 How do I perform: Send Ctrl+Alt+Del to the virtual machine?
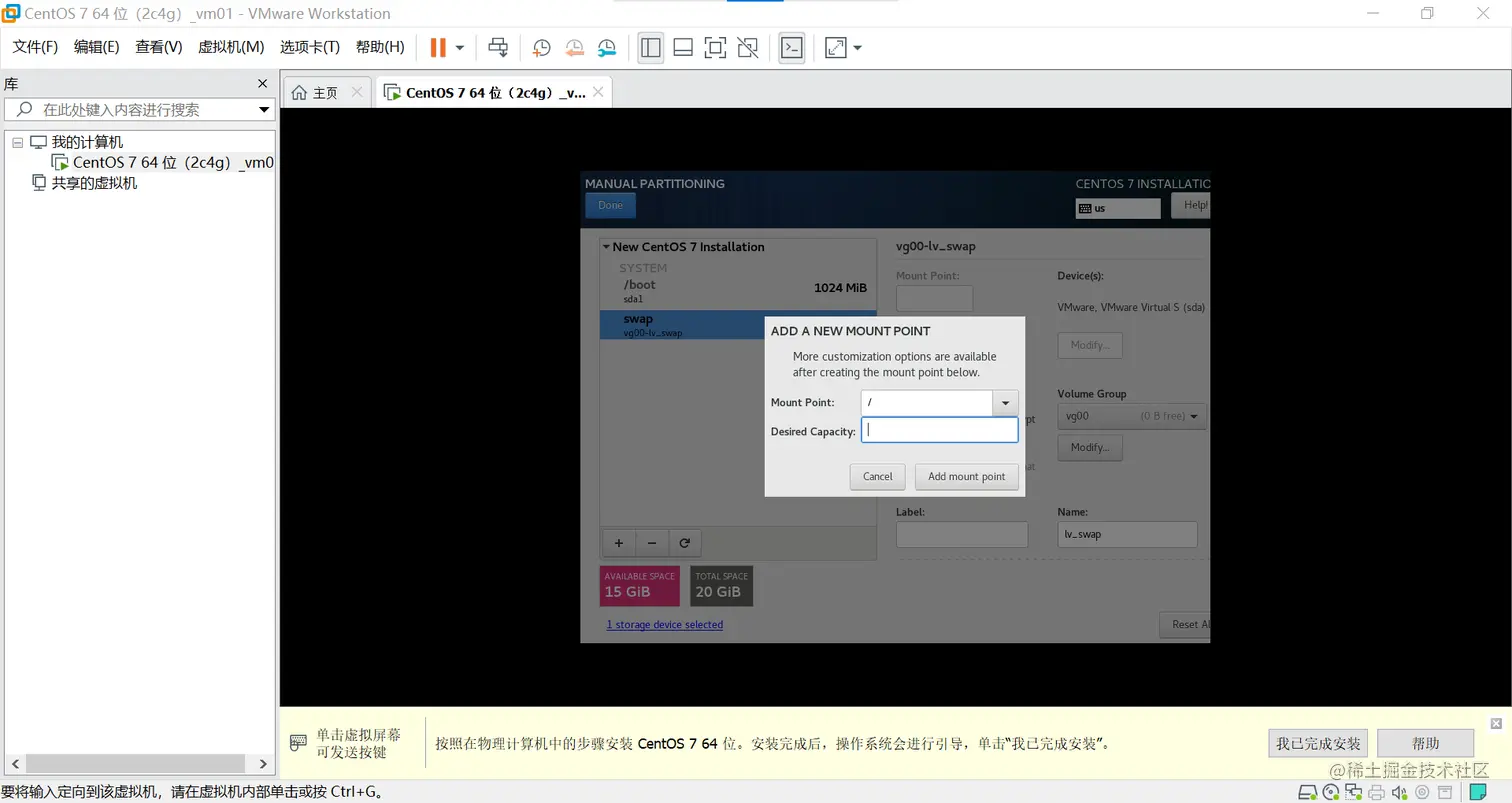pos(498,47)
